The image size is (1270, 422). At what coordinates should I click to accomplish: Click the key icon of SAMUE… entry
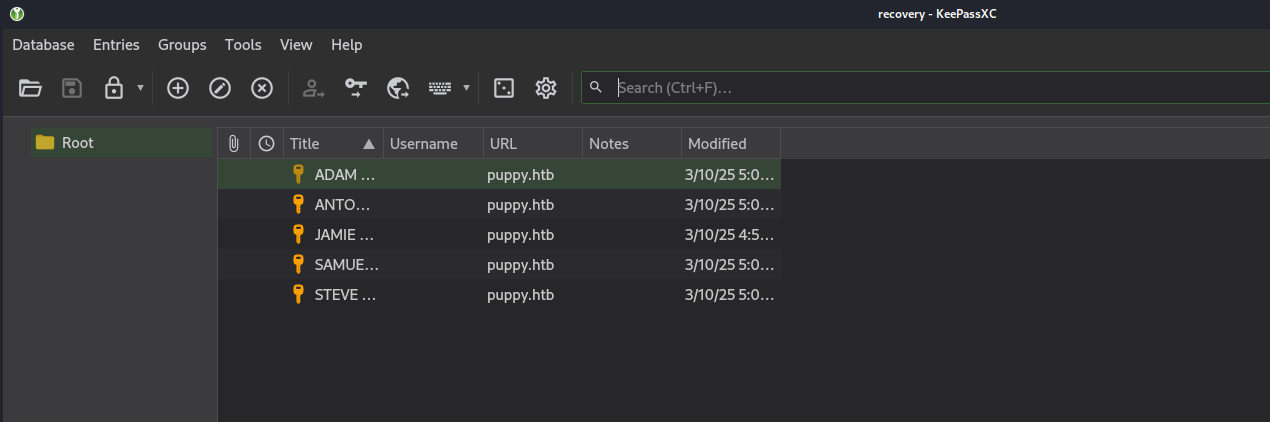tap(297, 264)
